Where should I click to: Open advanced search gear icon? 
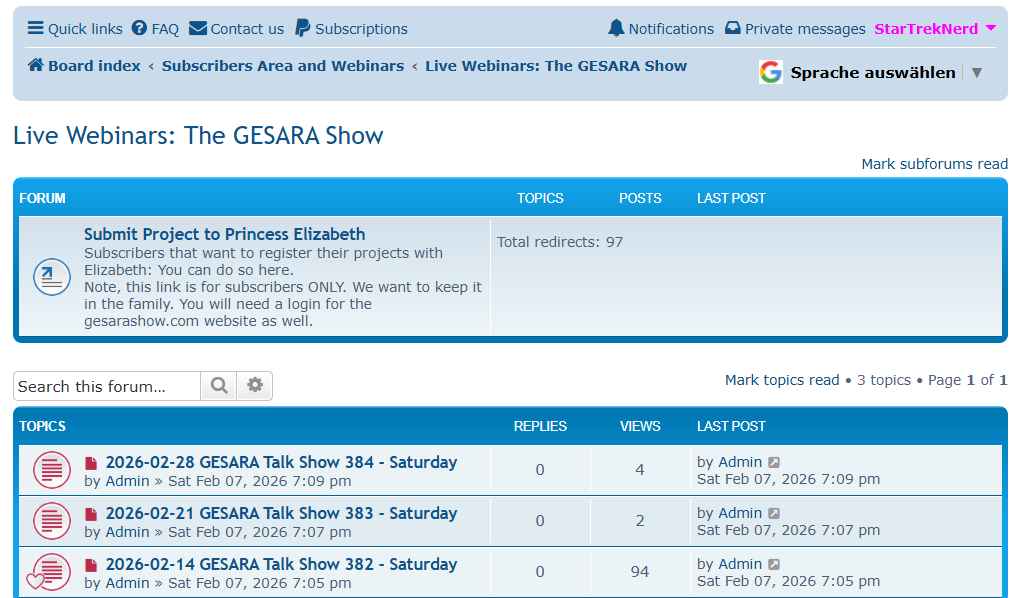255,386
